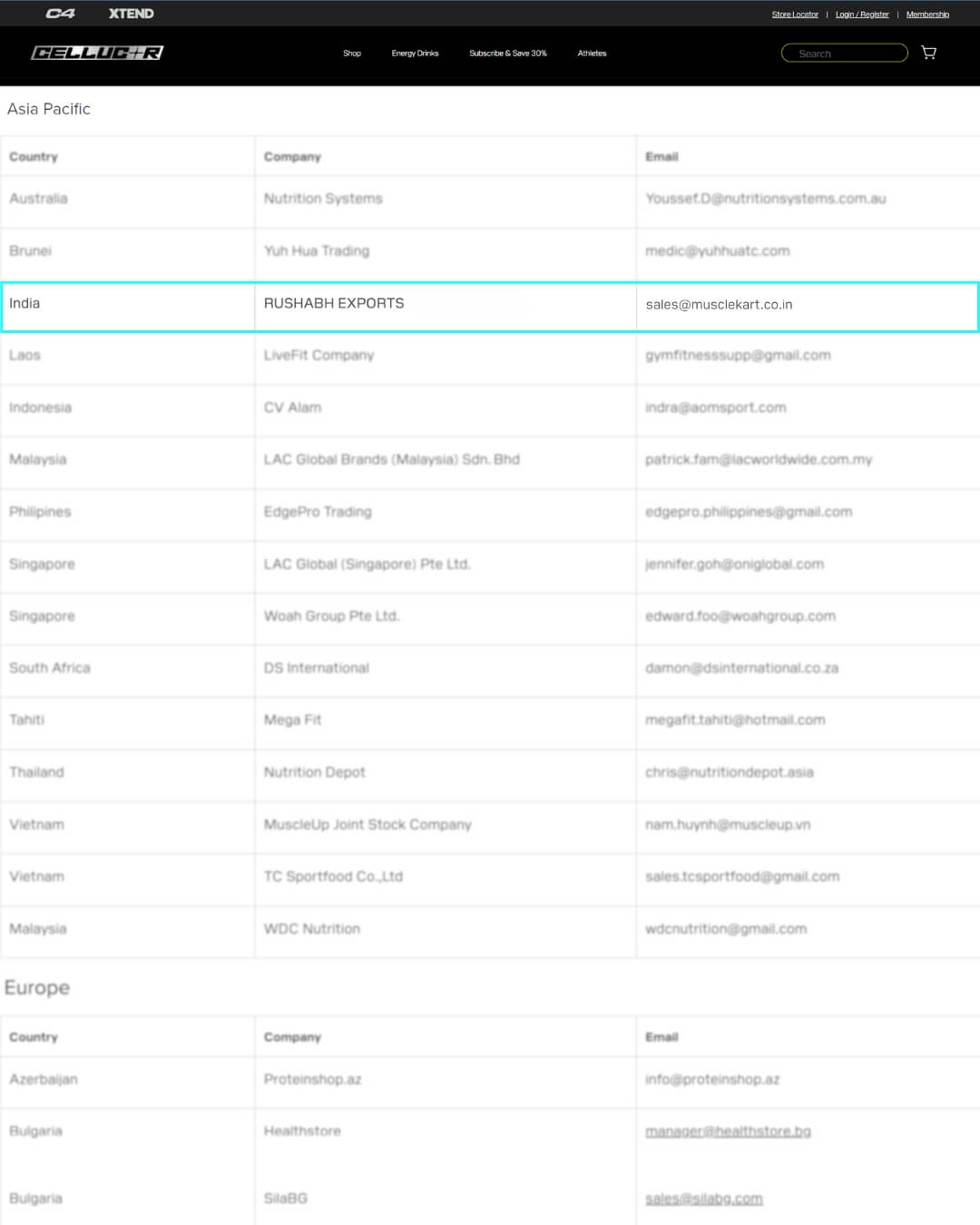Open the Energy Drinks menu
The width and height of the screenshot is (980, 1225).
pos(415,54)
